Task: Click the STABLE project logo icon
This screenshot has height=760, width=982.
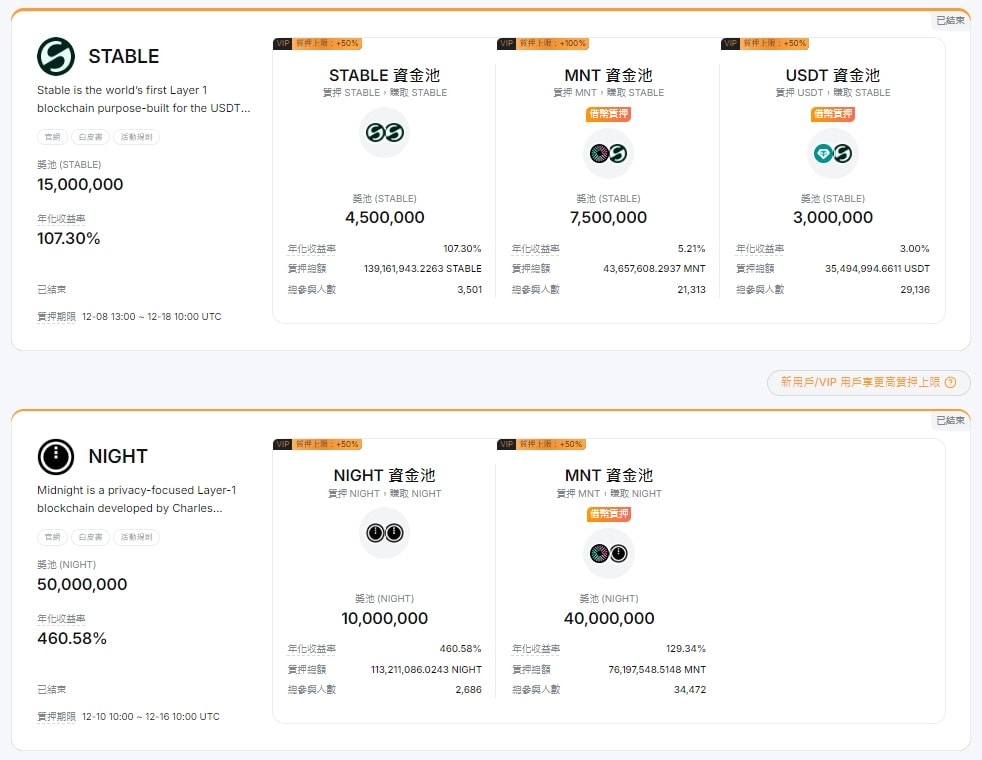Action: 55,57
